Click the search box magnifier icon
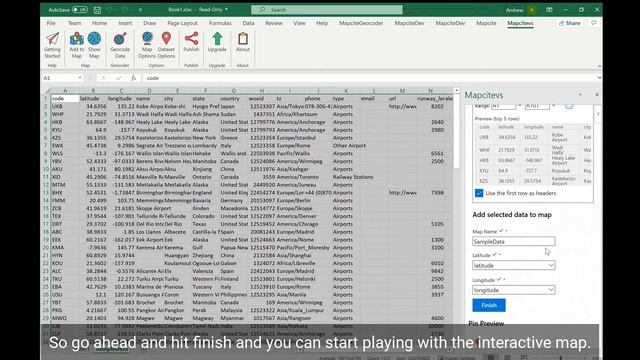Image resolution: width=640 pixels, height=360 pixels. [262, 9]
